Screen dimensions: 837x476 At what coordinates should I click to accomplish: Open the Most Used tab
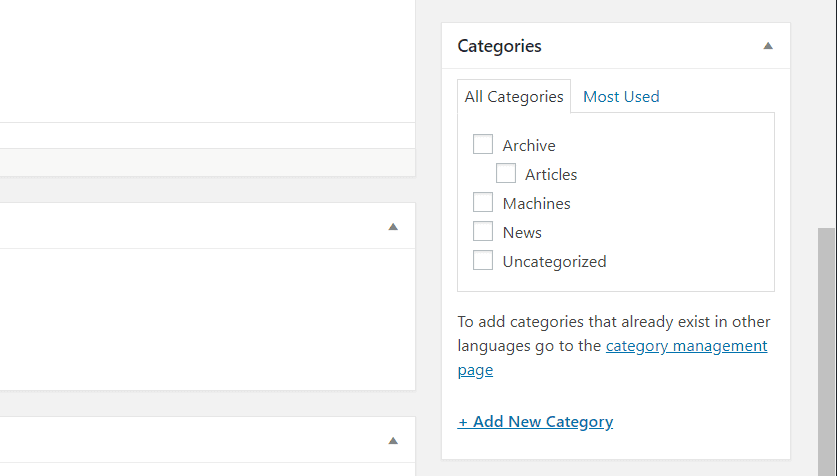pos(621,97)
